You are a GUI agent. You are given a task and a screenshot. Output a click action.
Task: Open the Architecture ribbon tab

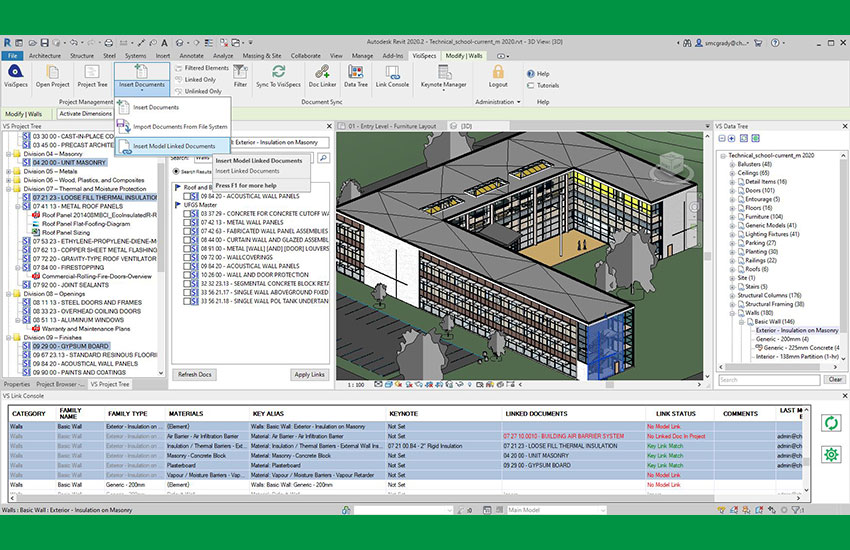(x=44, y=56)
